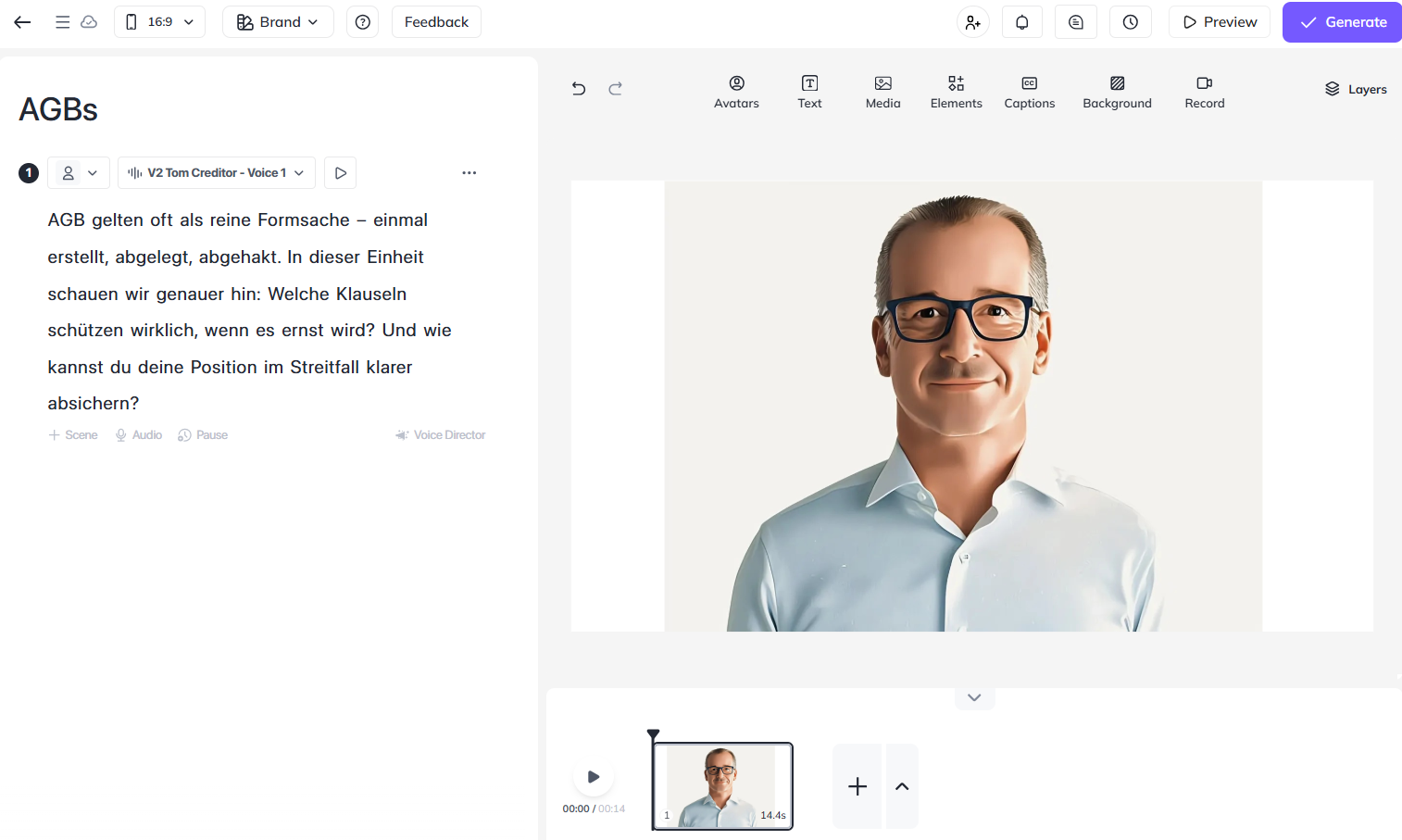This screenshot has width=1402, height=840.
Task: Toggle the Layers panel
Action: coord(1355,89)
